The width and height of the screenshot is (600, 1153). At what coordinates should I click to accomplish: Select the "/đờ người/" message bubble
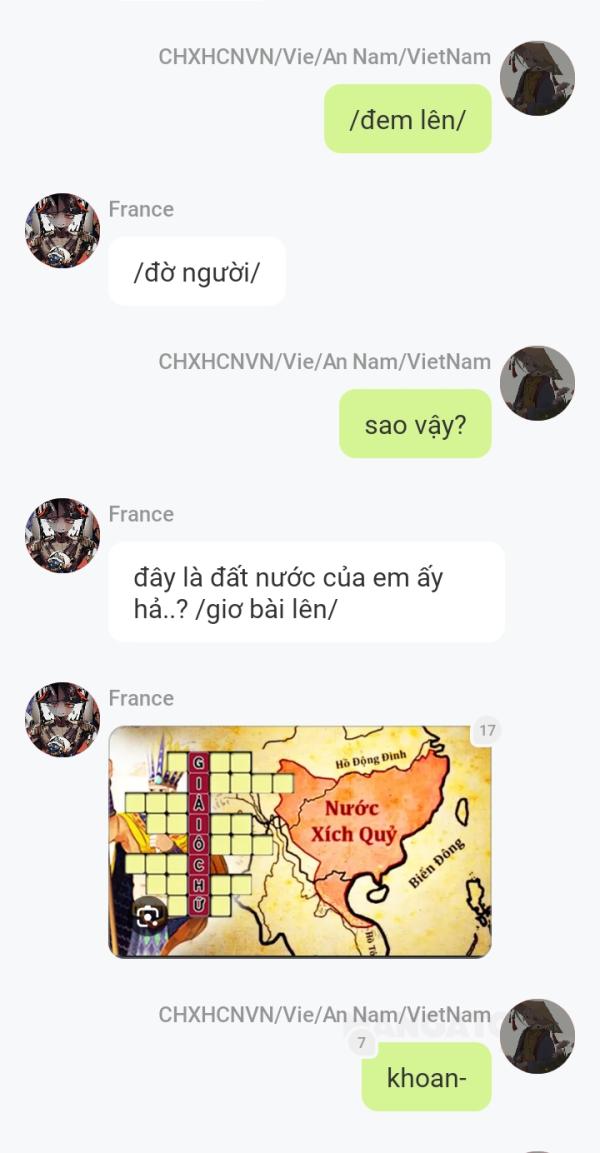click(197, 271)
